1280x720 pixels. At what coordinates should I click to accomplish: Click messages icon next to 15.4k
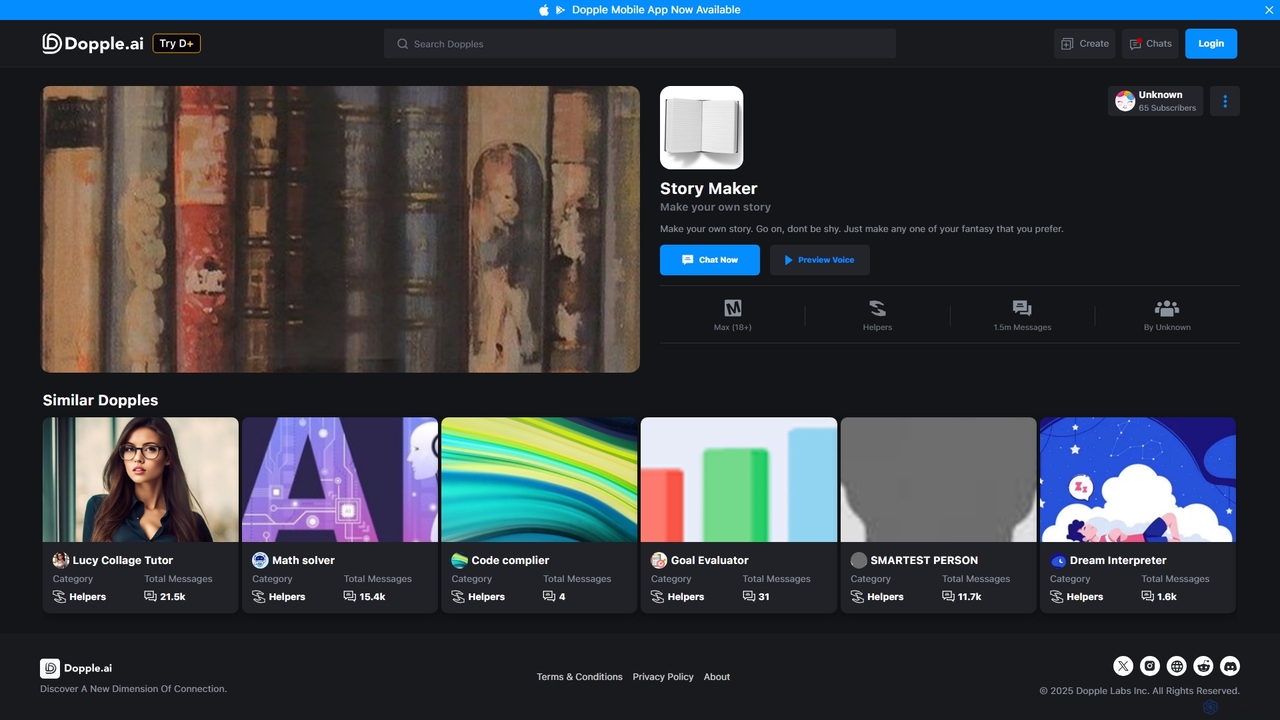(350, 597)
